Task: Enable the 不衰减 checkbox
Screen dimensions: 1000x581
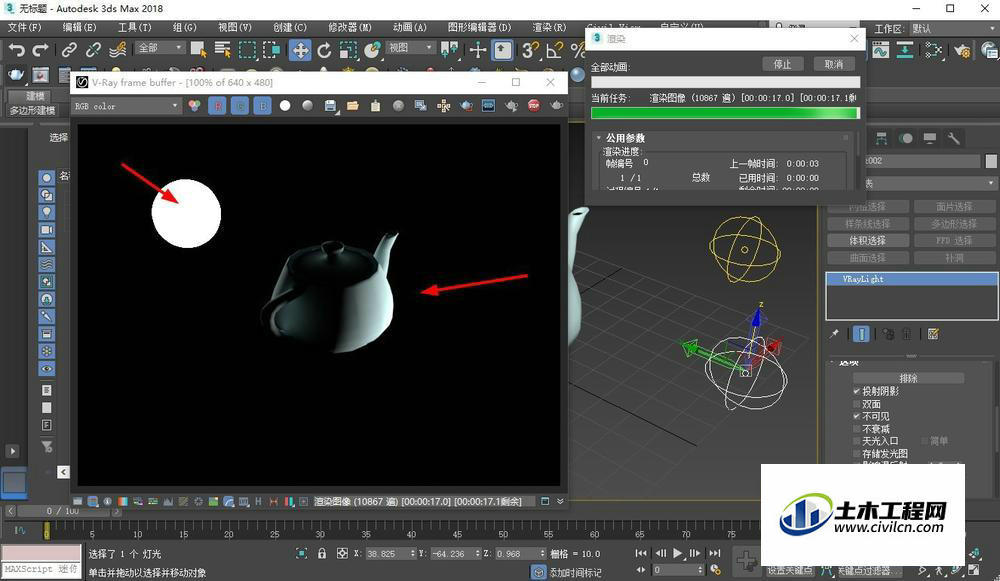Action: click(857, 429)
